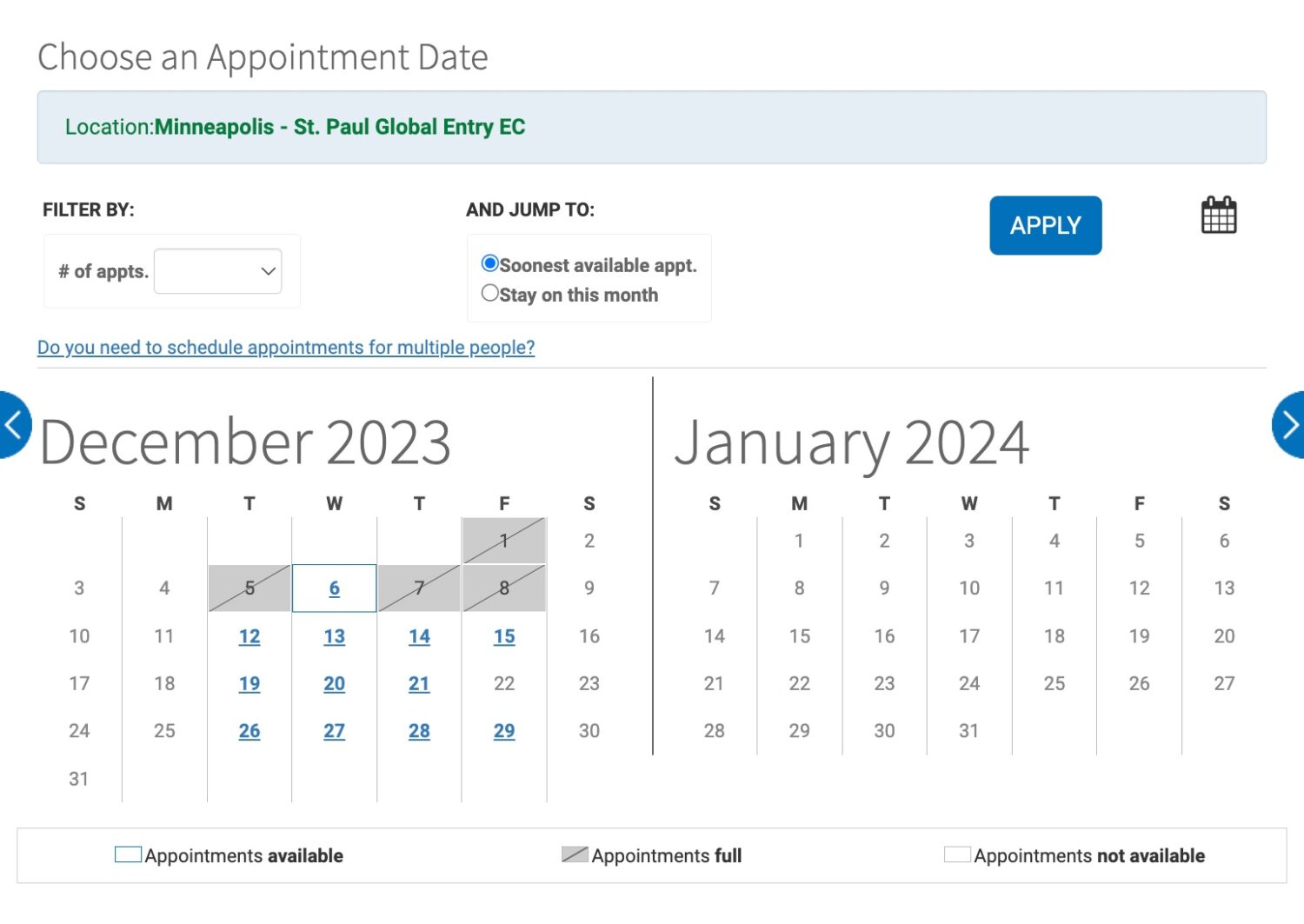Choose December 29 appointment date
1304x924 pixels.
point(504,731)
